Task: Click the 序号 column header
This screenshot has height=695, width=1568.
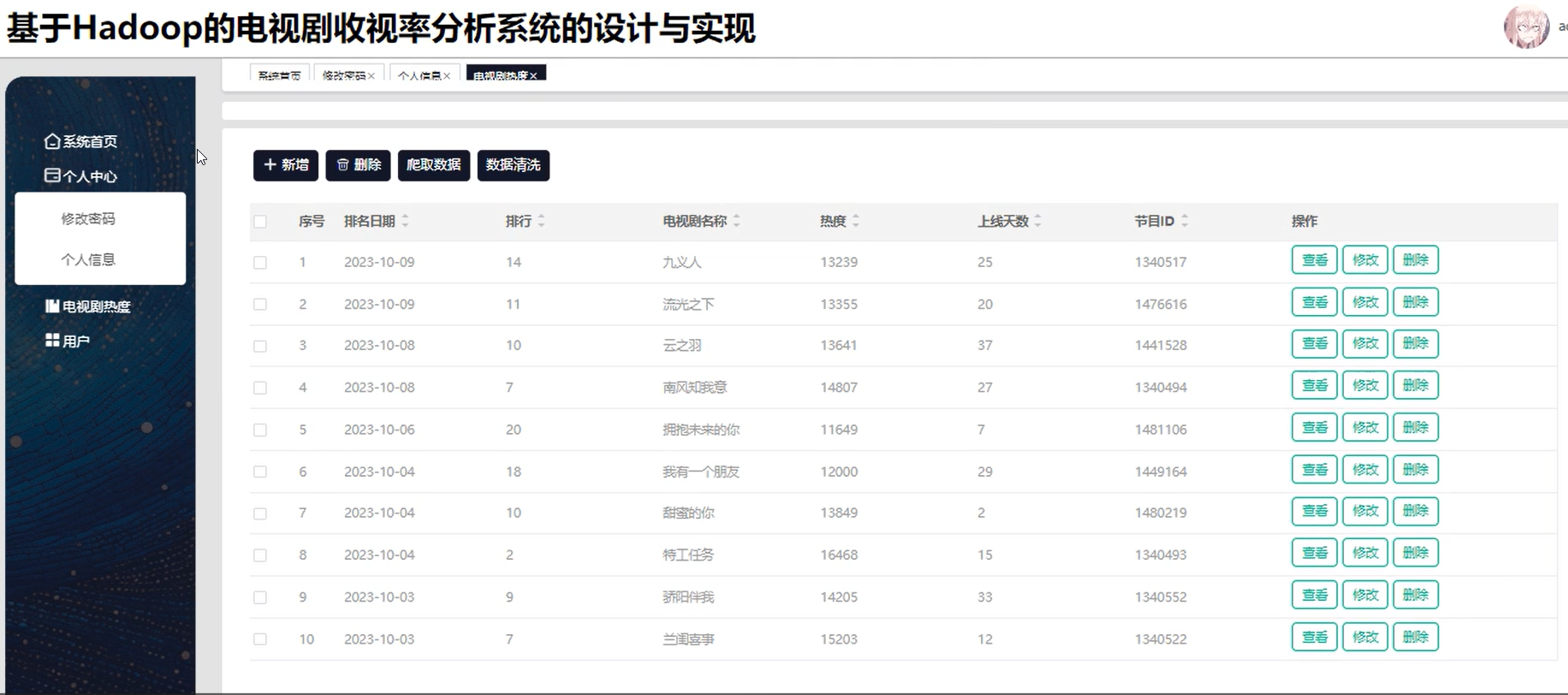Action: pyautogui.click(x=312, y=221)
